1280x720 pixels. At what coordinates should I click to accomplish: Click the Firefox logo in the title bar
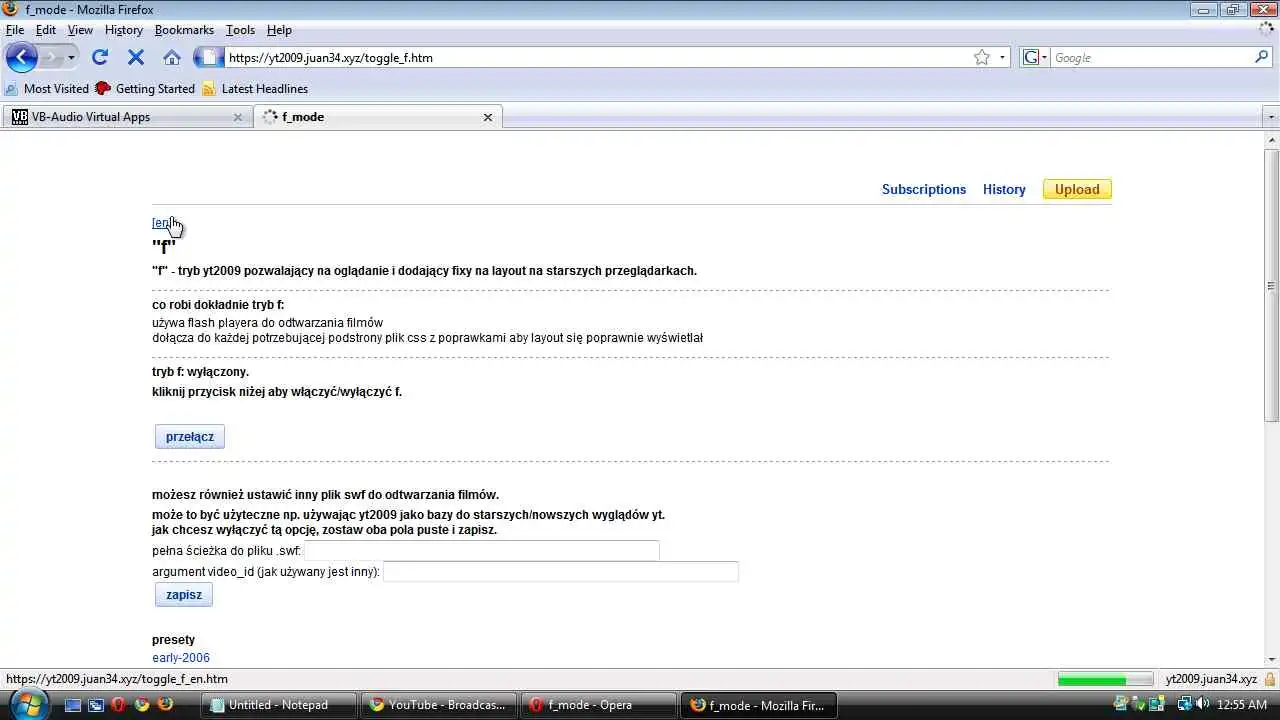tap(10, 9)
